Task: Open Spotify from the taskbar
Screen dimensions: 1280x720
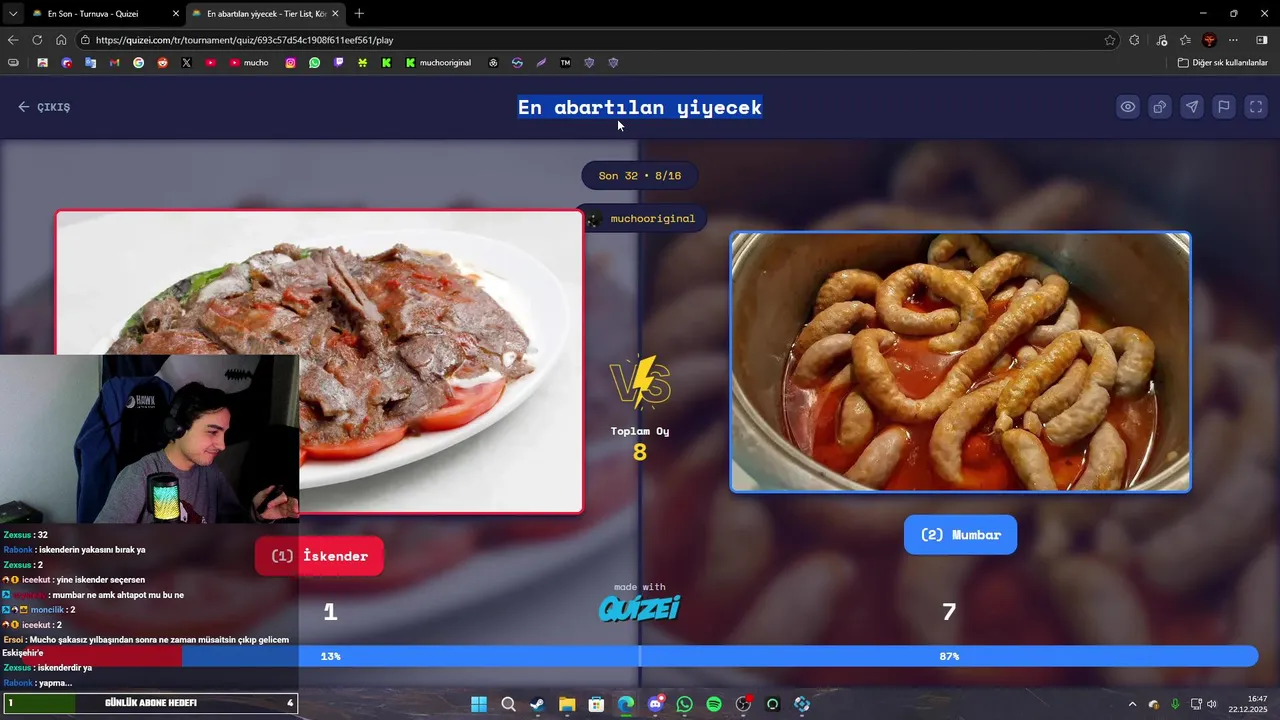Action: [x=714, y=704]
